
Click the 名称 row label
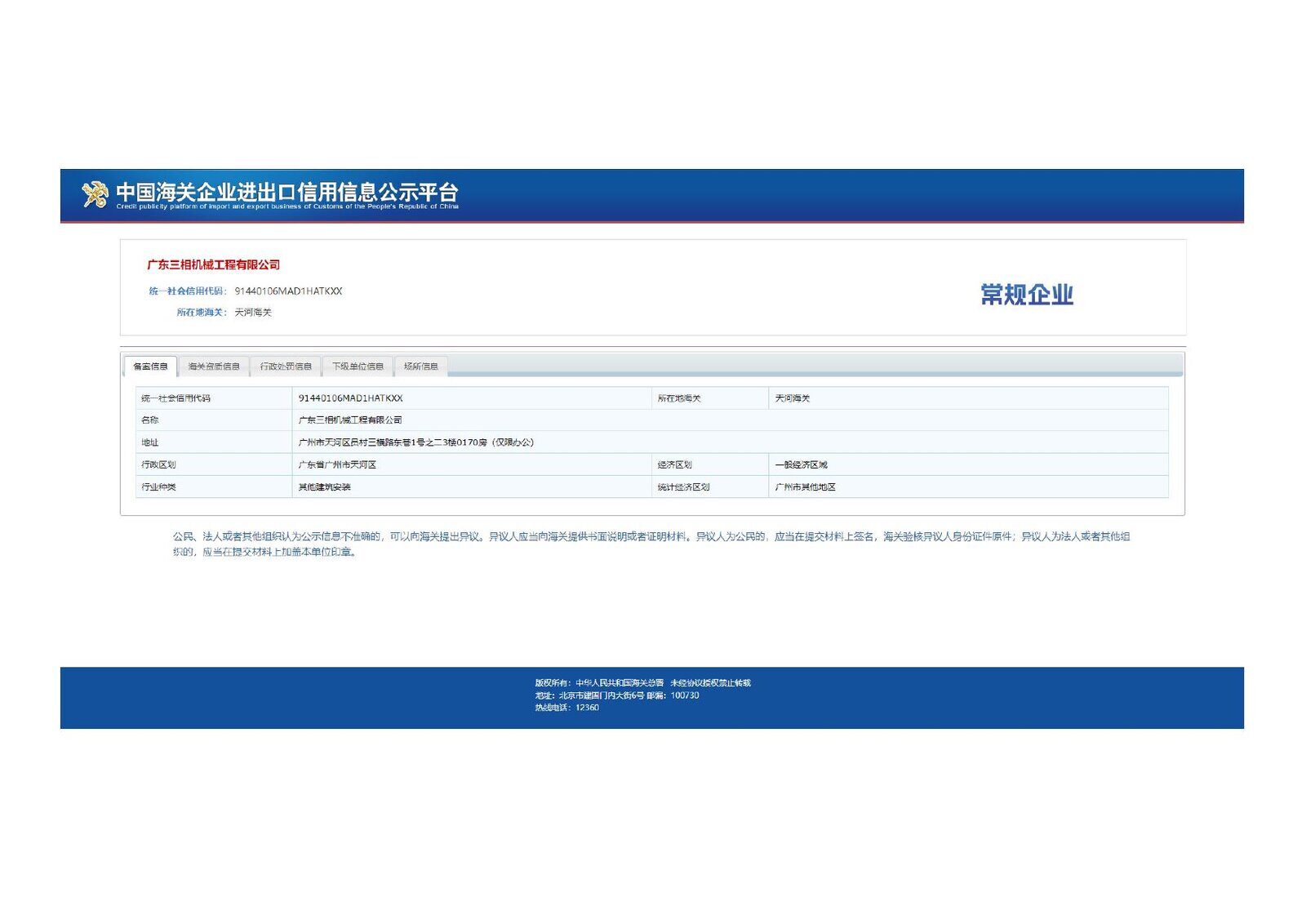[x=149, y=420]
